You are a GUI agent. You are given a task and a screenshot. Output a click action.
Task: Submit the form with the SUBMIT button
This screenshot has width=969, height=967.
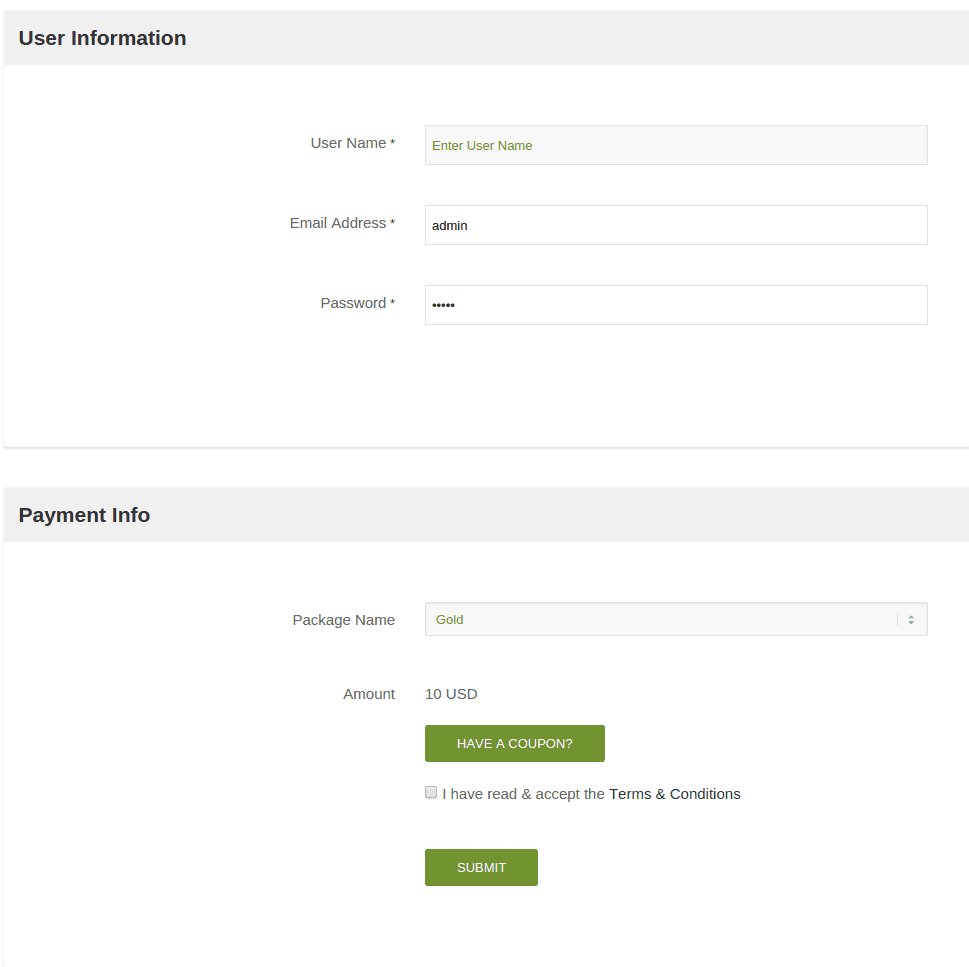click(x=481, y=867)
